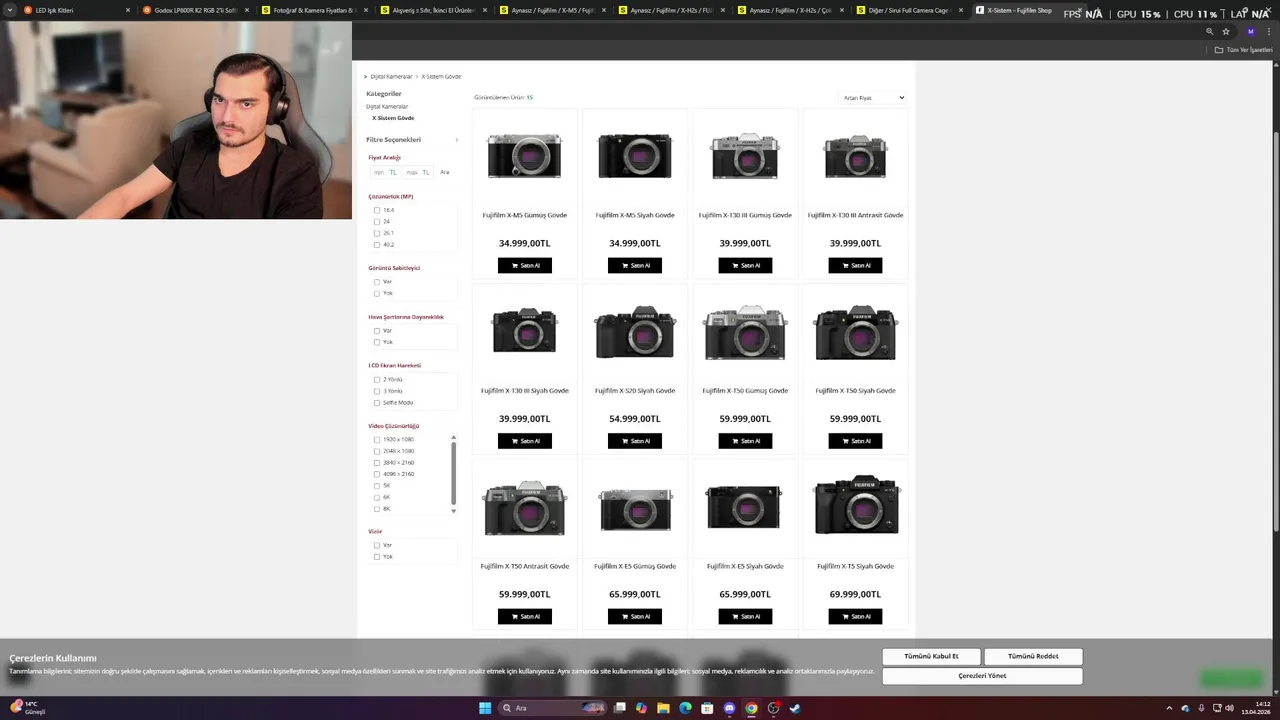1280x720 pixels.
Task: Check the 2 Yönlü LCD filter
Action: click(x=377, y=380)
